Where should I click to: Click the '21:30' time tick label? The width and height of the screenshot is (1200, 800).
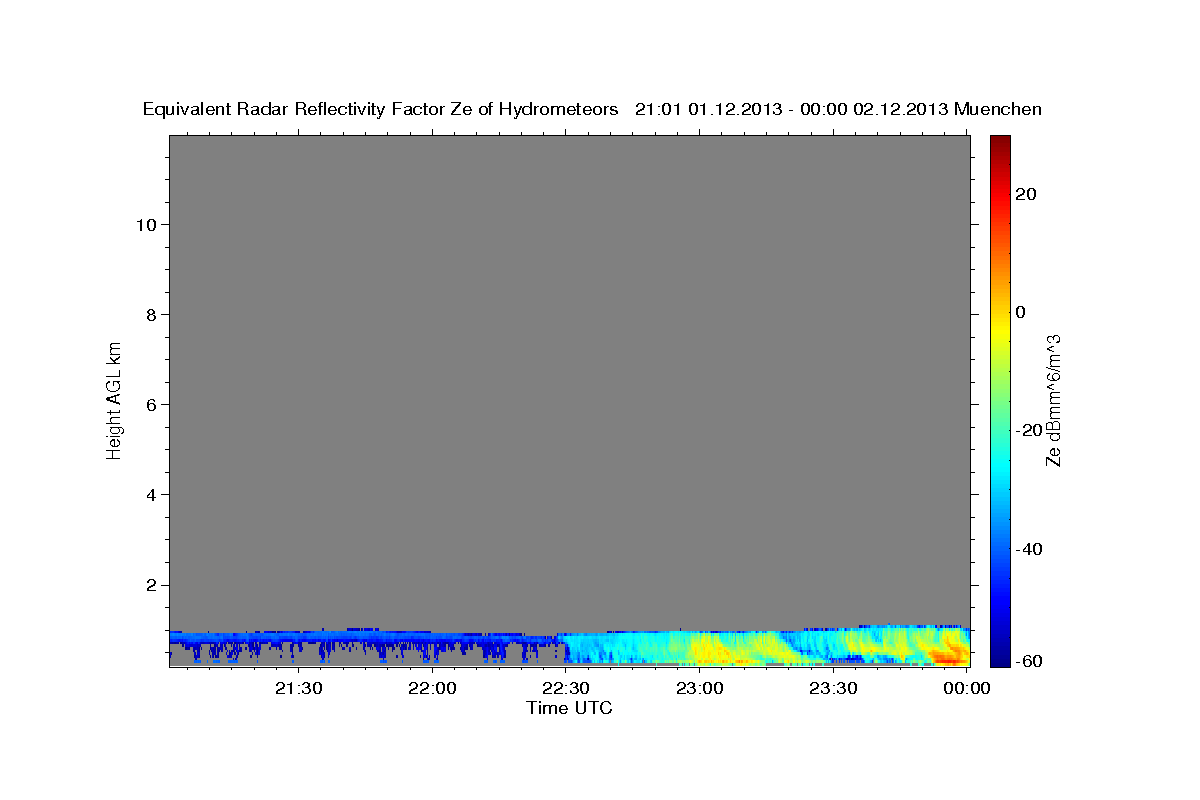(x=298, y=688)
